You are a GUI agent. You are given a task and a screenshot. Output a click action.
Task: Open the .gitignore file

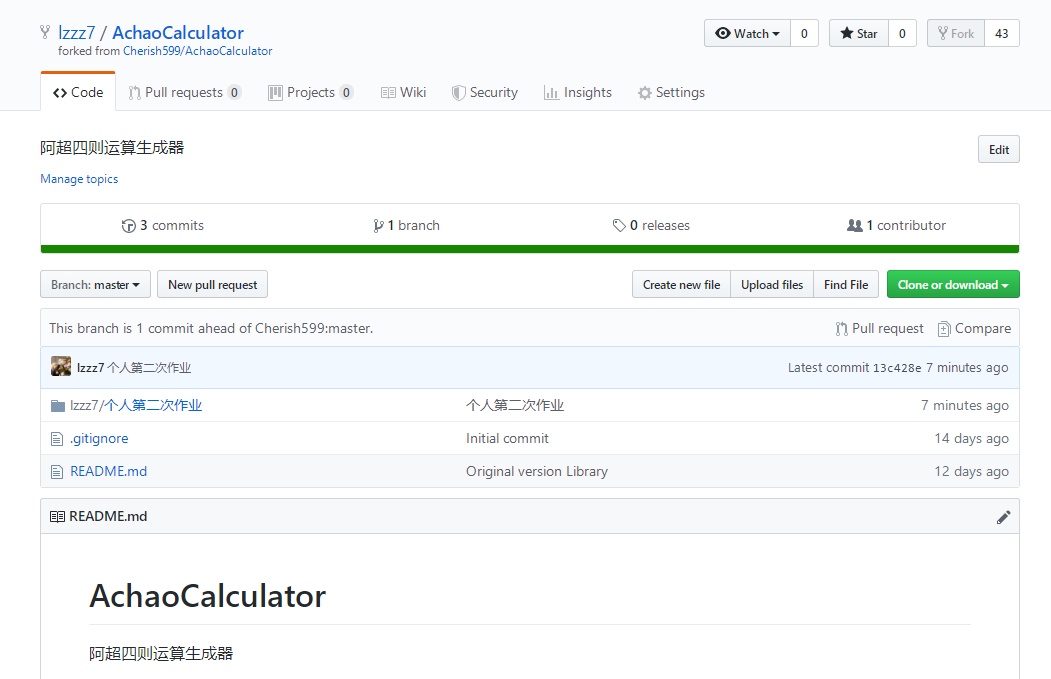(99, 438)
